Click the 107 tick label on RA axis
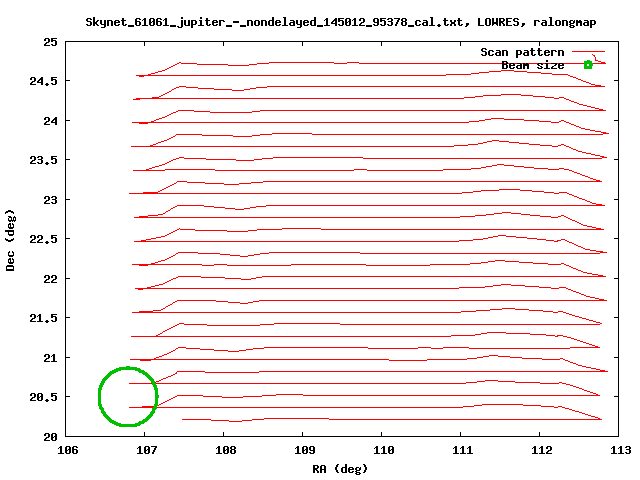Viewport: 640px width, 480px height. (146, 450)
